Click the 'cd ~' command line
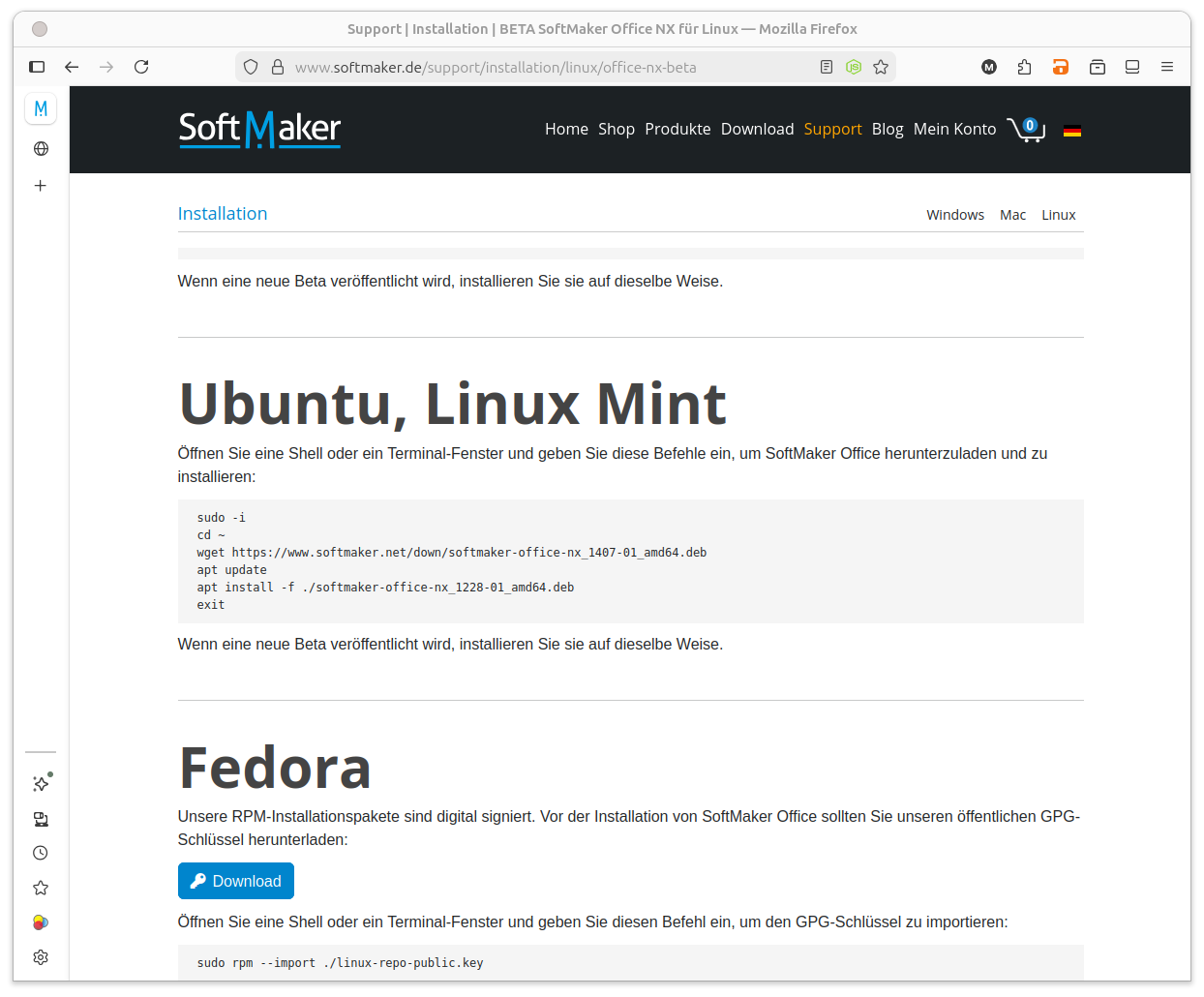Image resolution: width=1204 pixels, height=997 pixels. click(211, 535)
